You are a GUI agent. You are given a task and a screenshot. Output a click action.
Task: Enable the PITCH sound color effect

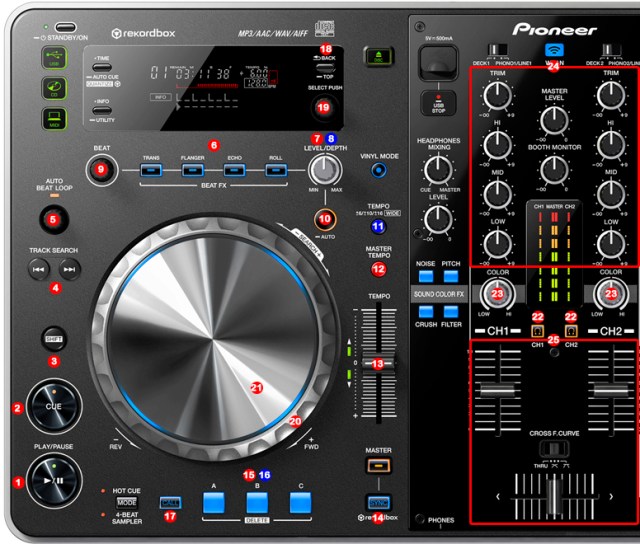tap(451, 276)
